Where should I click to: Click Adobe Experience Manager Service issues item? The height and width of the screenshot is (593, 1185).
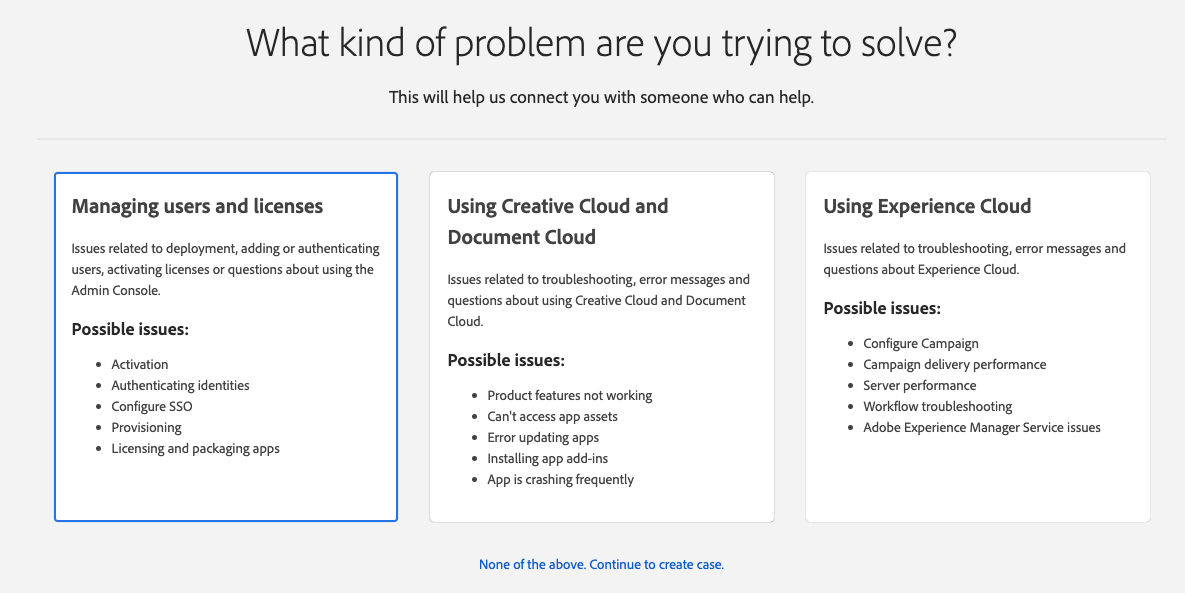click(x=981, y=428)
